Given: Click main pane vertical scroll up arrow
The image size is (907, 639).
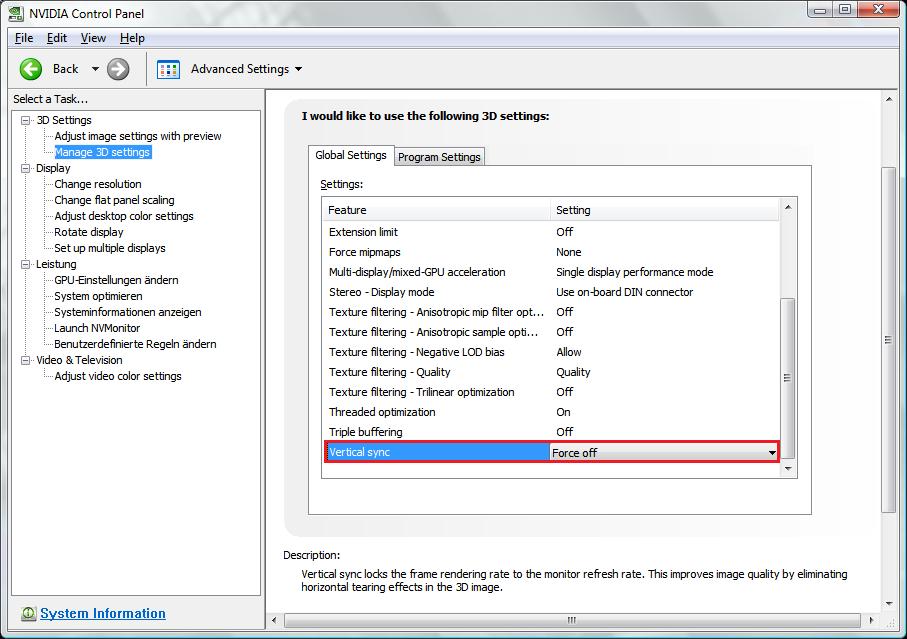Looking at the screenshot, I should coord(889,99).
